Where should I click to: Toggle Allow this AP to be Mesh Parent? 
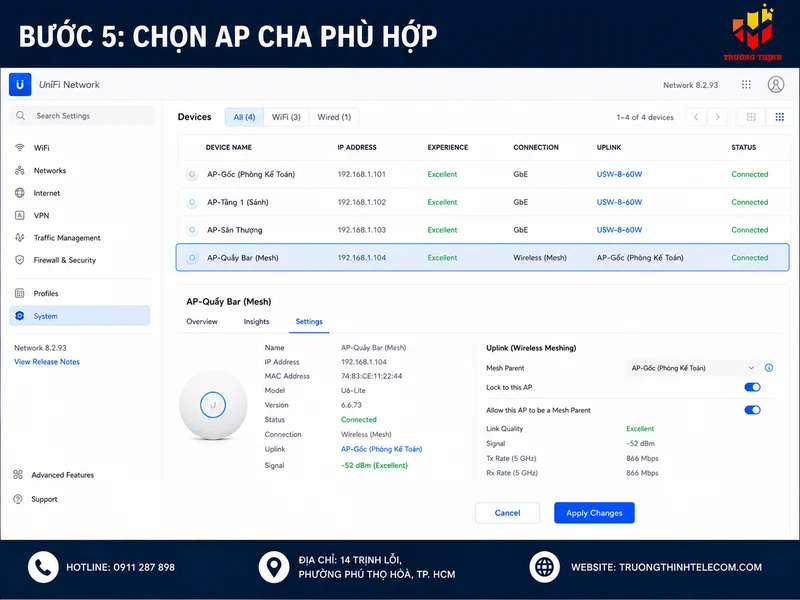752,410
